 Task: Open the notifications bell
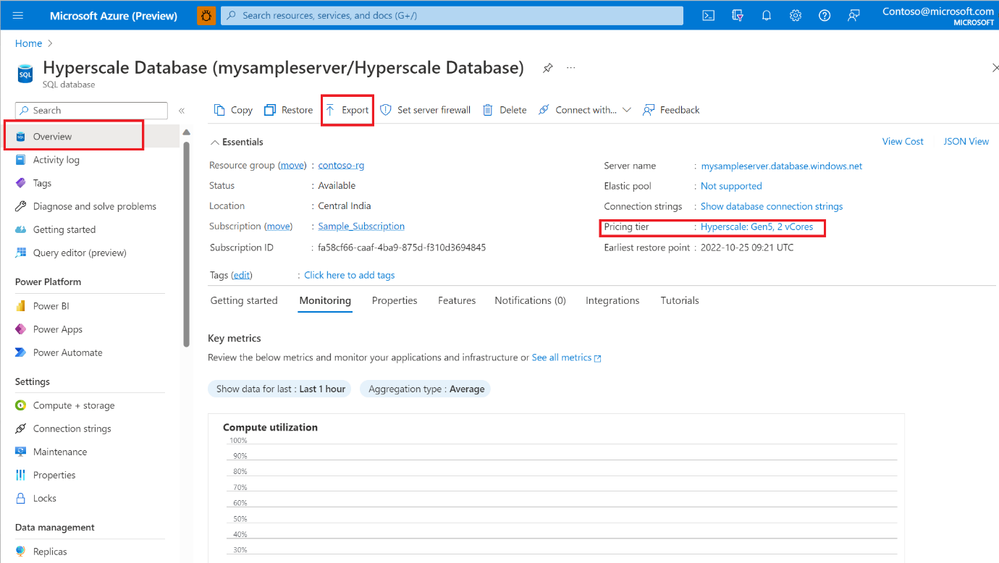[x=766, y=15]
